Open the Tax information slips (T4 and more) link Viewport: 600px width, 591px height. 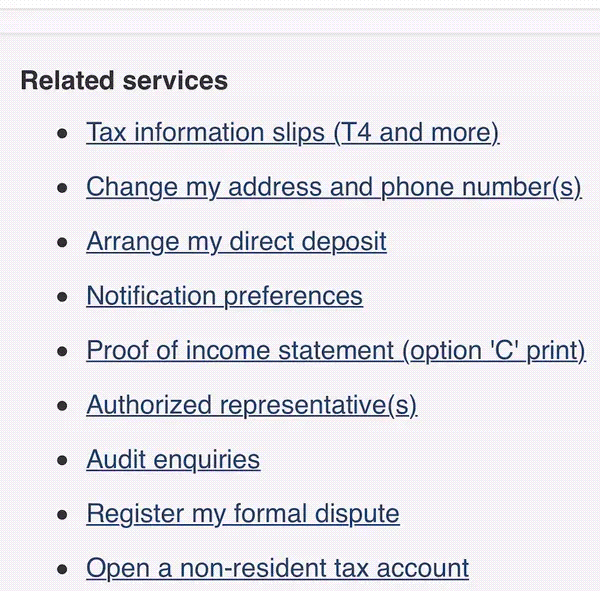(292, 133)
